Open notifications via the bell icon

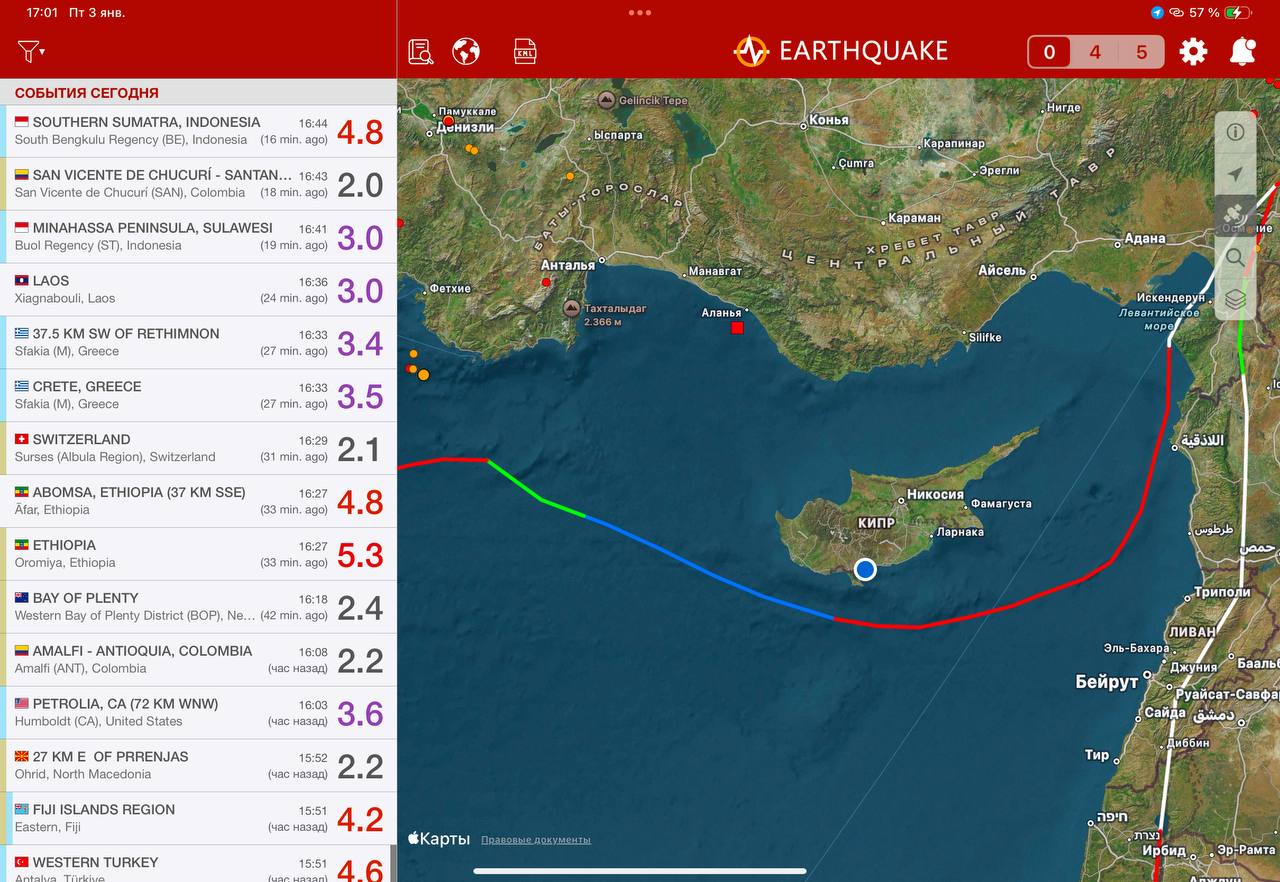[1243, 51]
